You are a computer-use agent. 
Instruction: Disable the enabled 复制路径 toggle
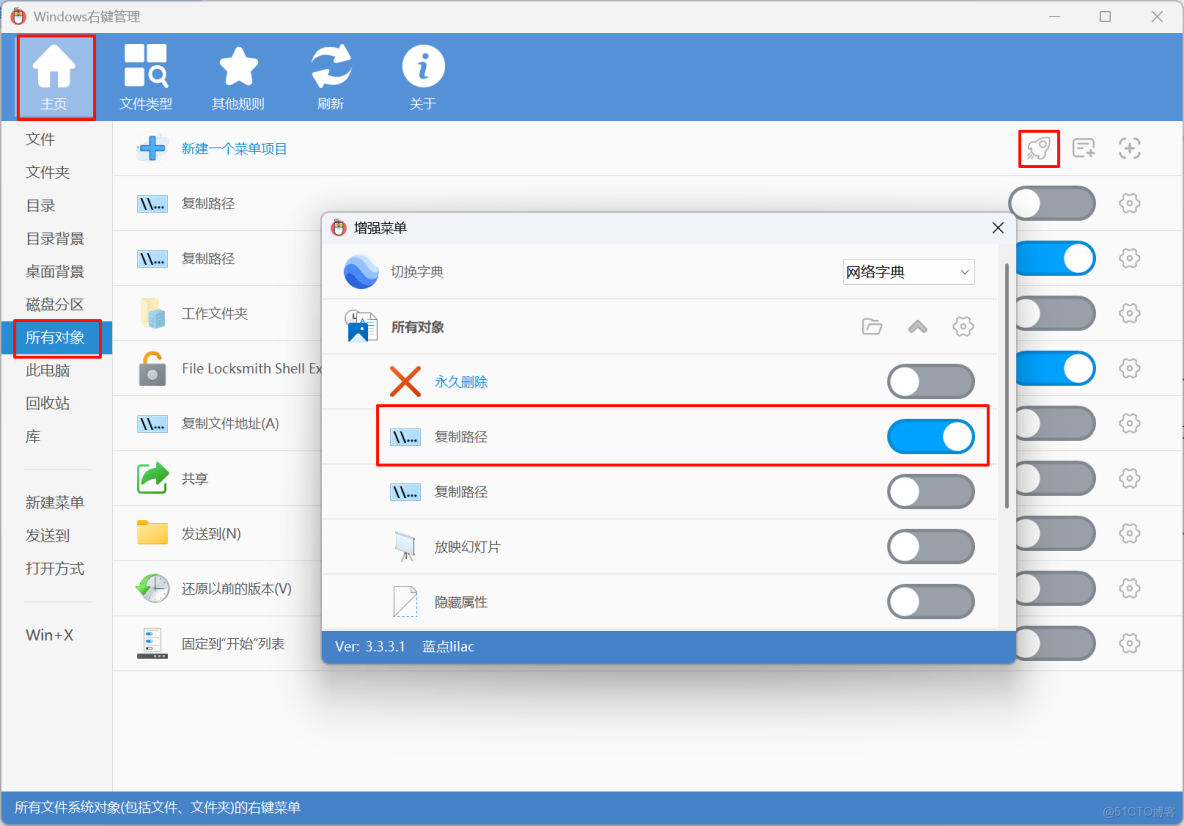point(931,437)
